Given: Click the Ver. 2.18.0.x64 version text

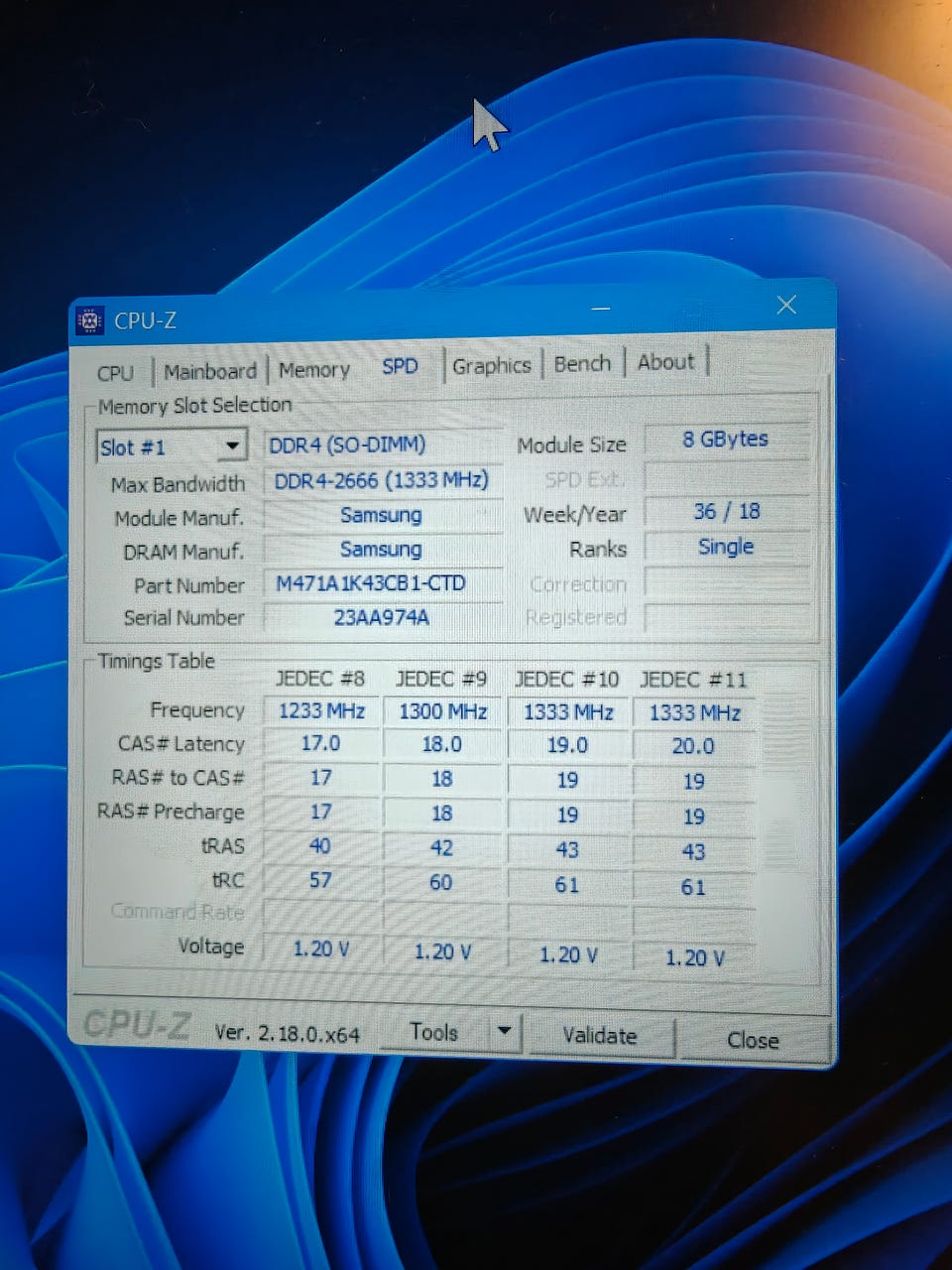Looking at the screenshot, I should tap(288, 1033).
